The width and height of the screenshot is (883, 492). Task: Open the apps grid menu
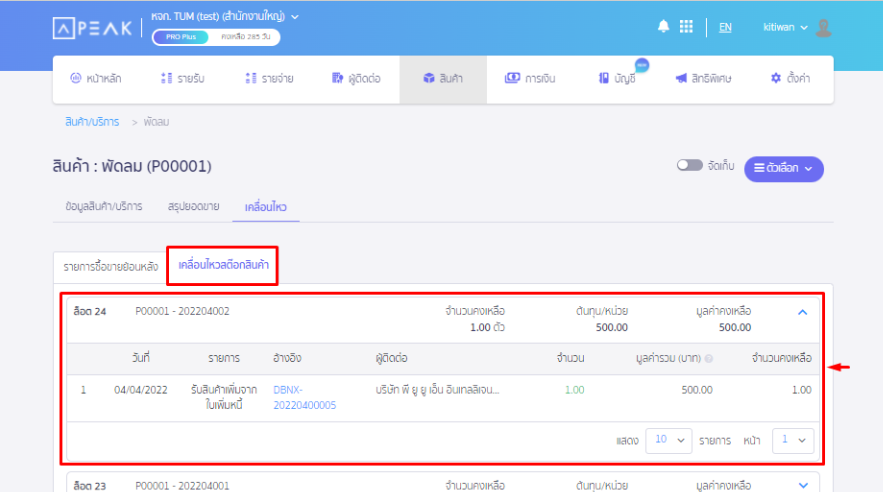point(686,26)
